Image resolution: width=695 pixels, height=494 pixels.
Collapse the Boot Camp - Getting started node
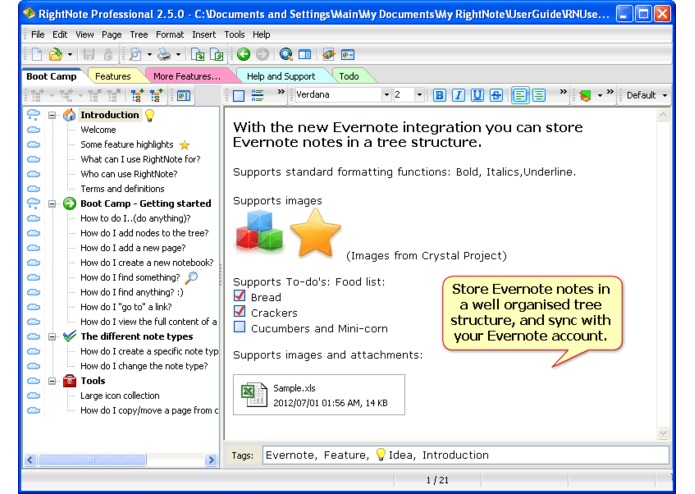point(52,204)
